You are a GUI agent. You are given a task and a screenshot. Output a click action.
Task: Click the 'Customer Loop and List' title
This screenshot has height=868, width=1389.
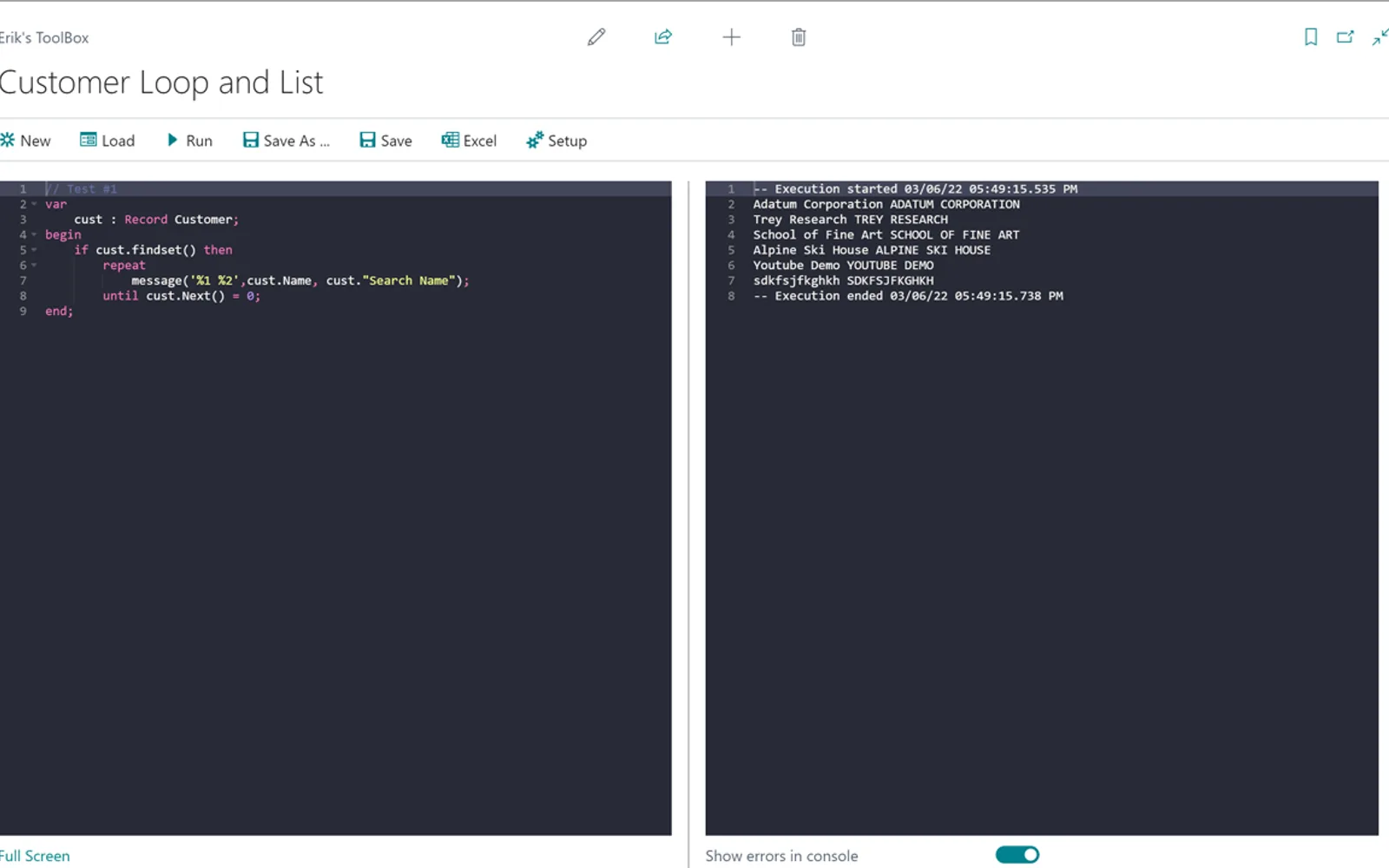click(x=161, y=82)
